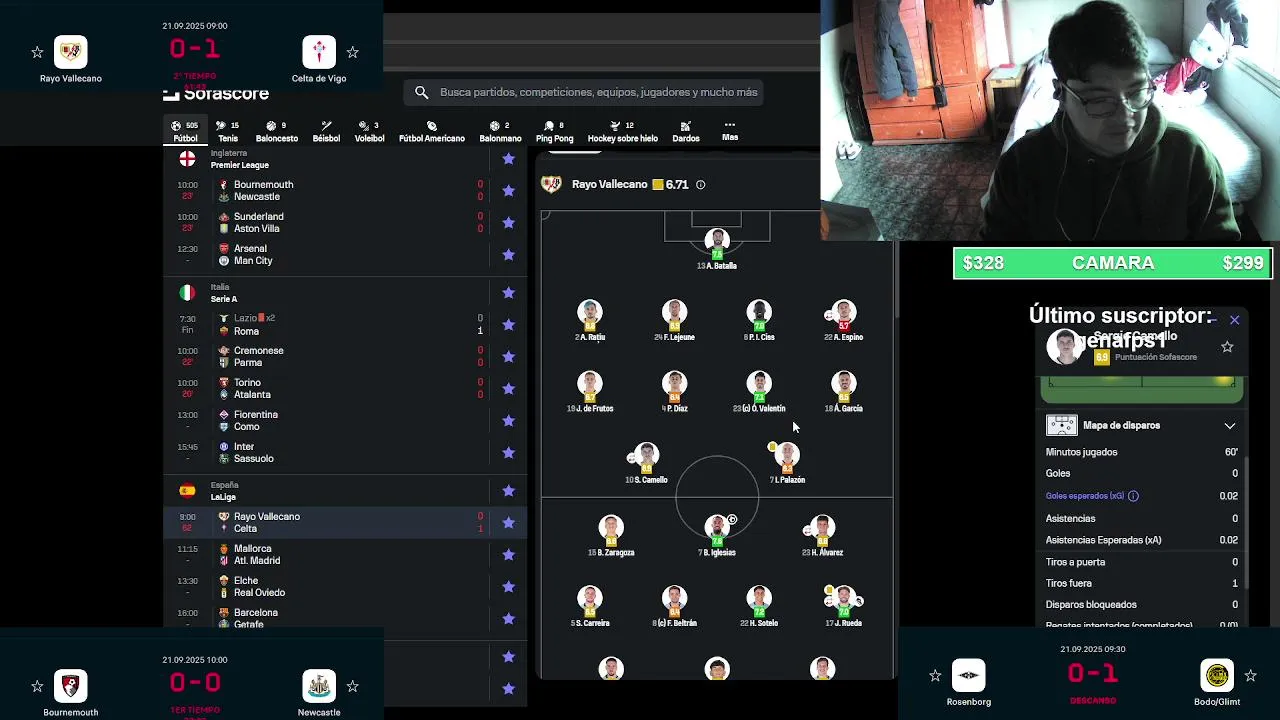This screenshot has height=720, width=1280.
Task: Toggle favorite star for Serie A league
Action: (x=508, y=292)
